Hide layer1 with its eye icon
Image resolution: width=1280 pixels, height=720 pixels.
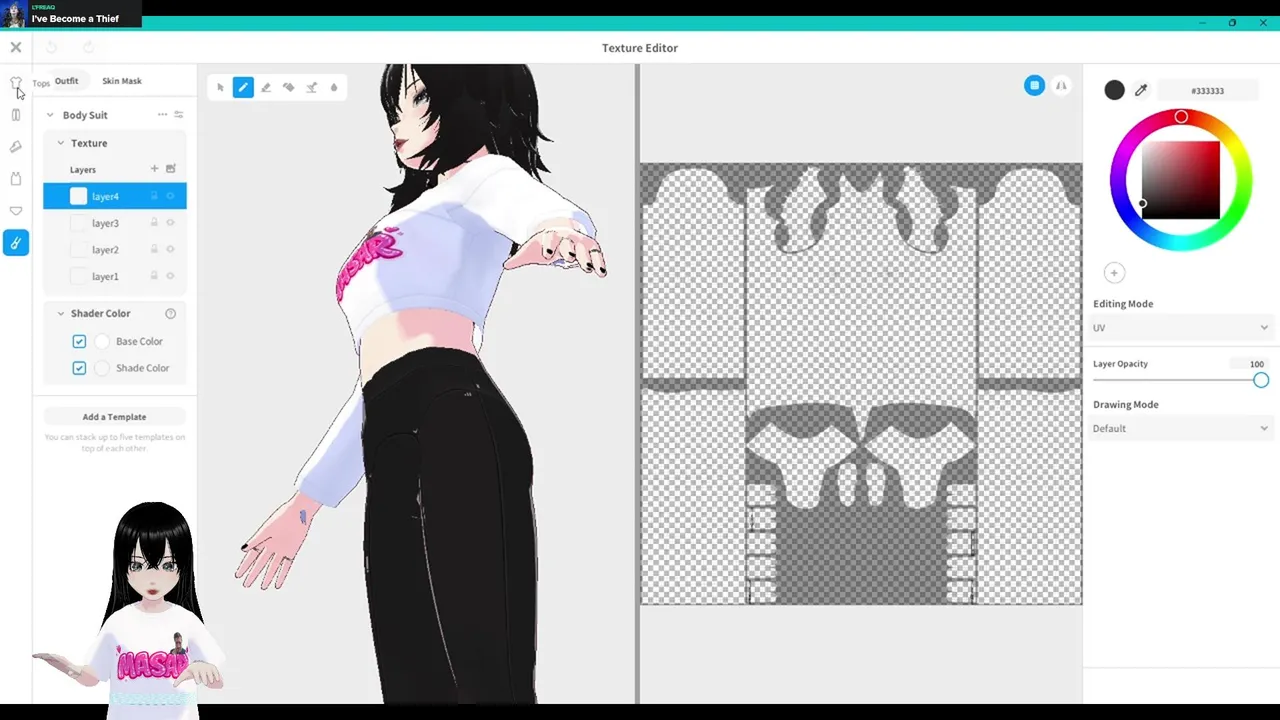171,276
